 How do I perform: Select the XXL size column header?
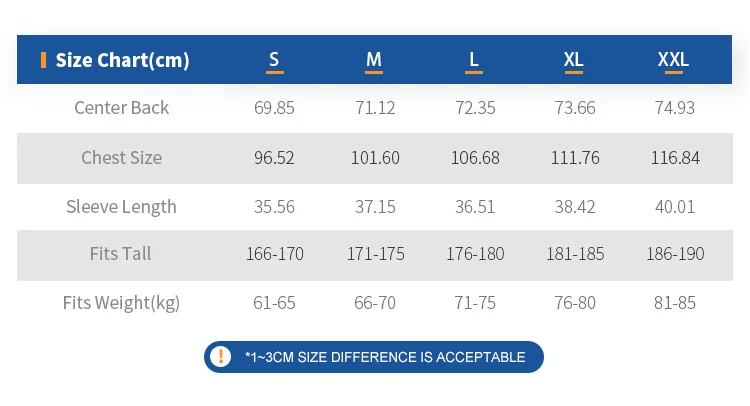pos(673,60)
